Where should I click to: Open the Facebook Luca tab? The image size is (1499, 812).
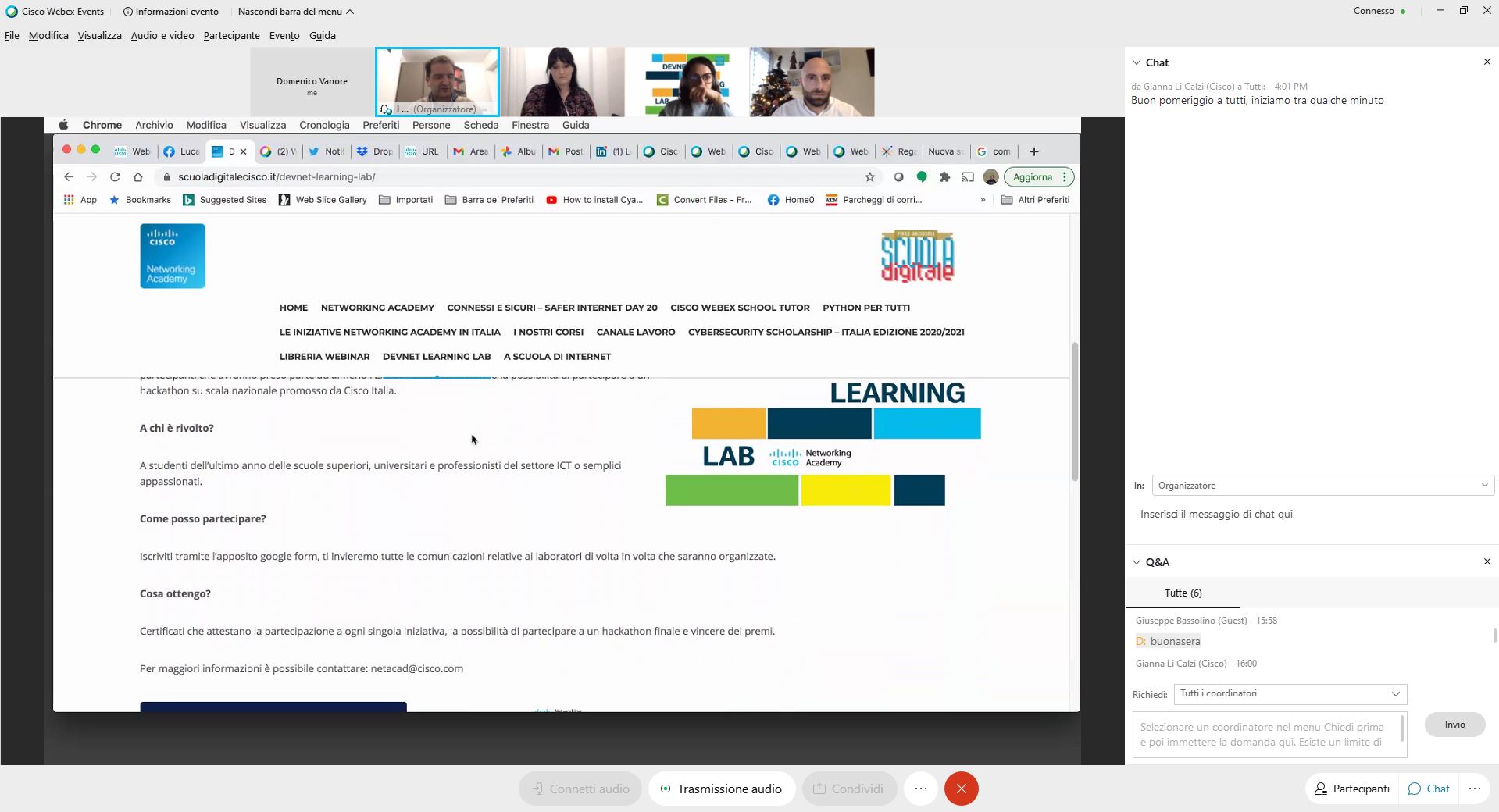pyautogui.click(x=182, y=151)
